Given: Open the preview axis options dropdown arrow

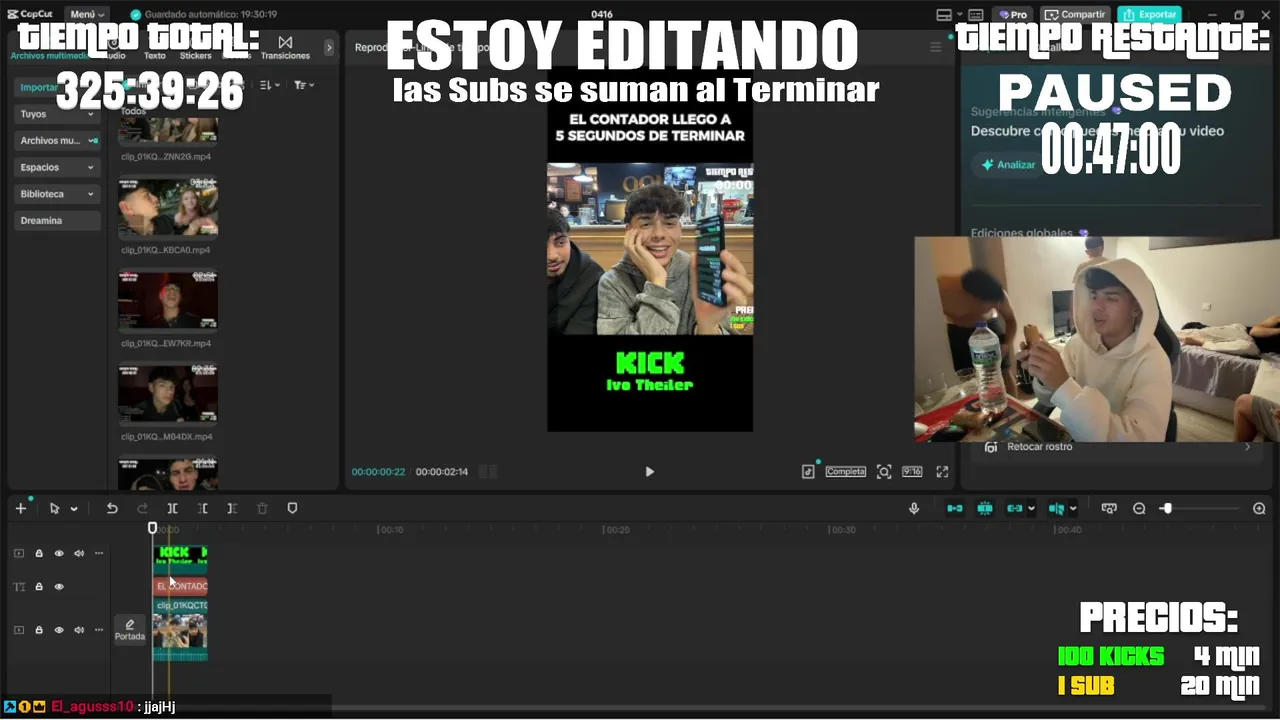Looking at the screenshot, I should click(x=1073, y=509).
